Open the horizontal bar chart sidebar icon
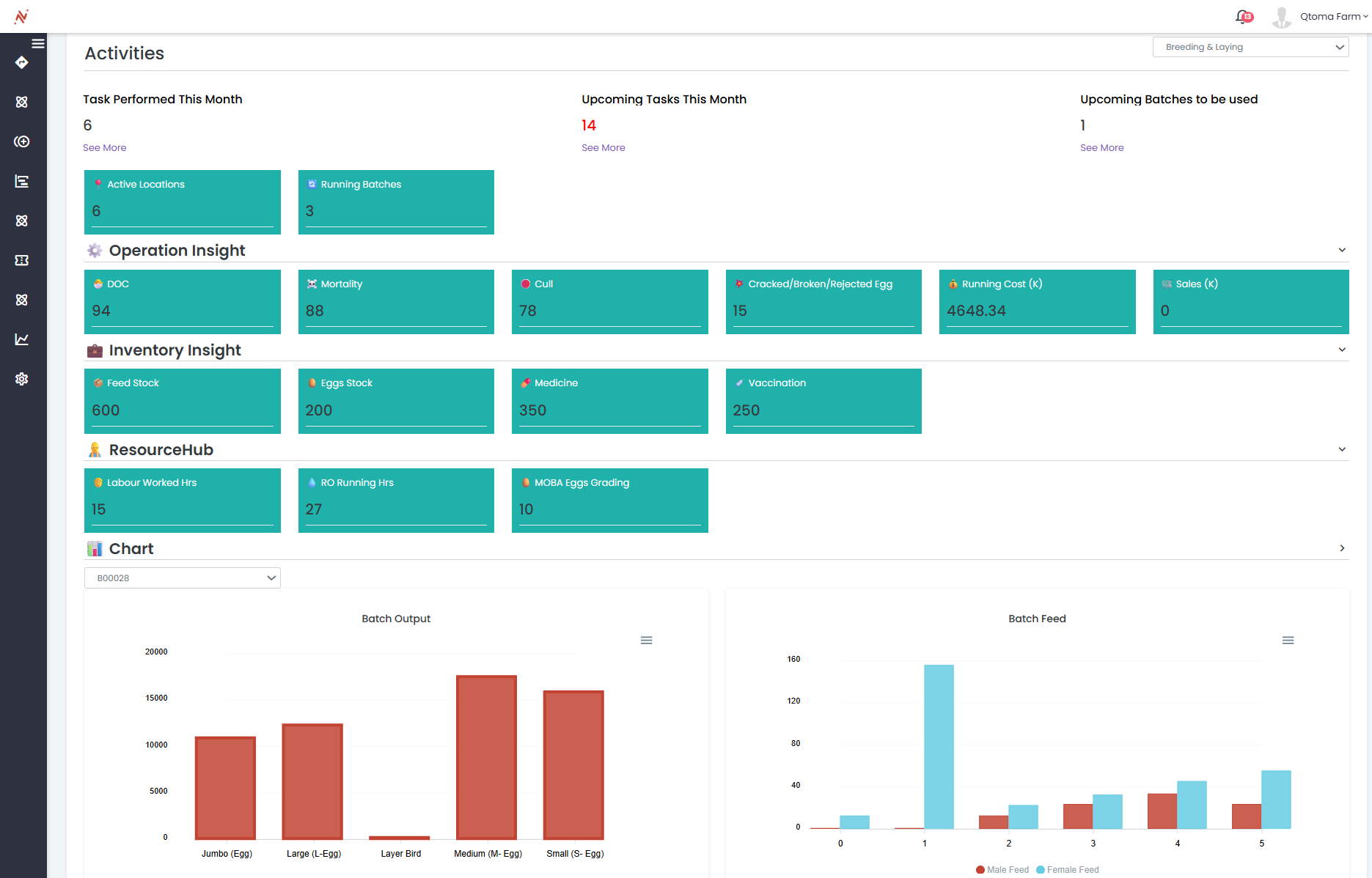1372x878 pixels. (22, 181)
